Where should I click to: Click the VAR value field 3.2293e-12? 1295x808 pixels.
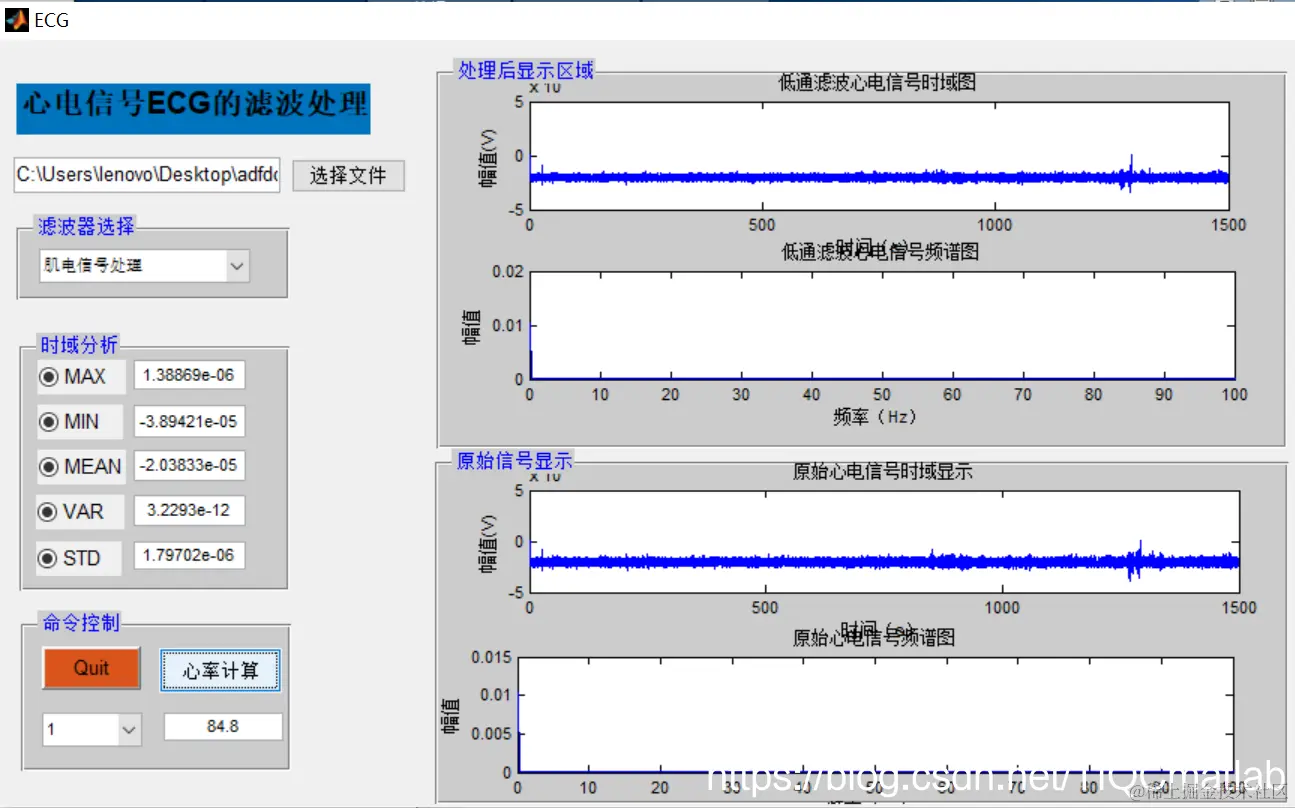(x=189, y=510)
